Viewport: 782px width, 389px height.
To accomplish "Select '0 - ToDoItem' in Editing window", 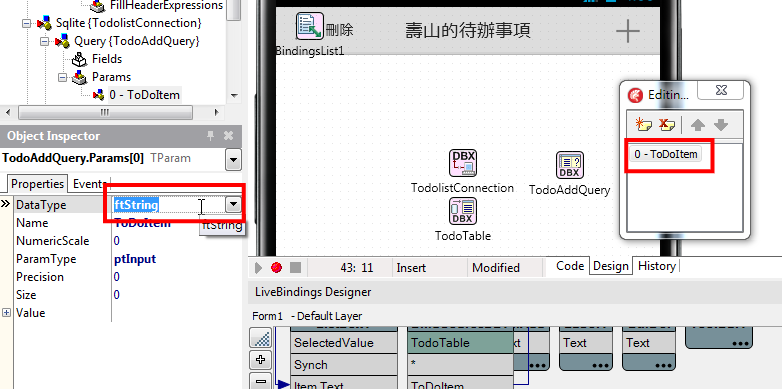I will click(665, 154).
